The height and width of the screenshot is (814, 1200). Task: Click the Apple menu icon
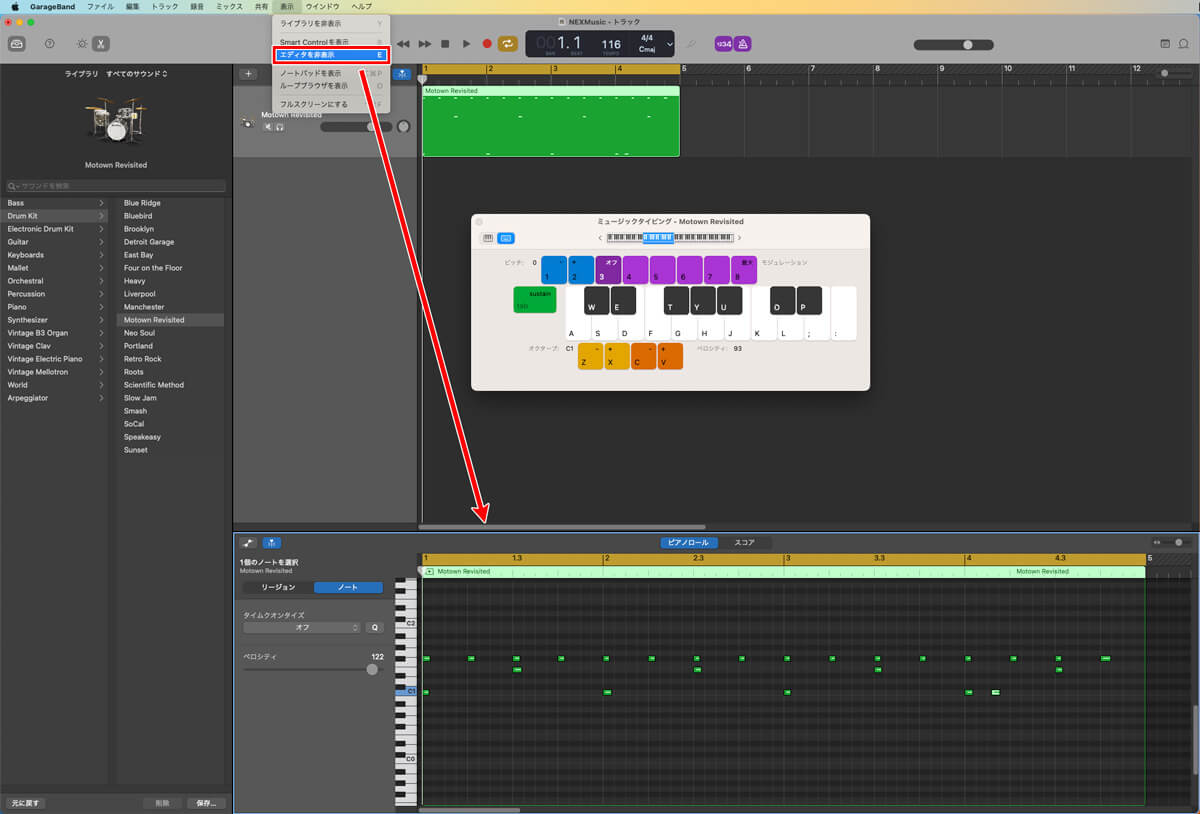tap(15, 6)
